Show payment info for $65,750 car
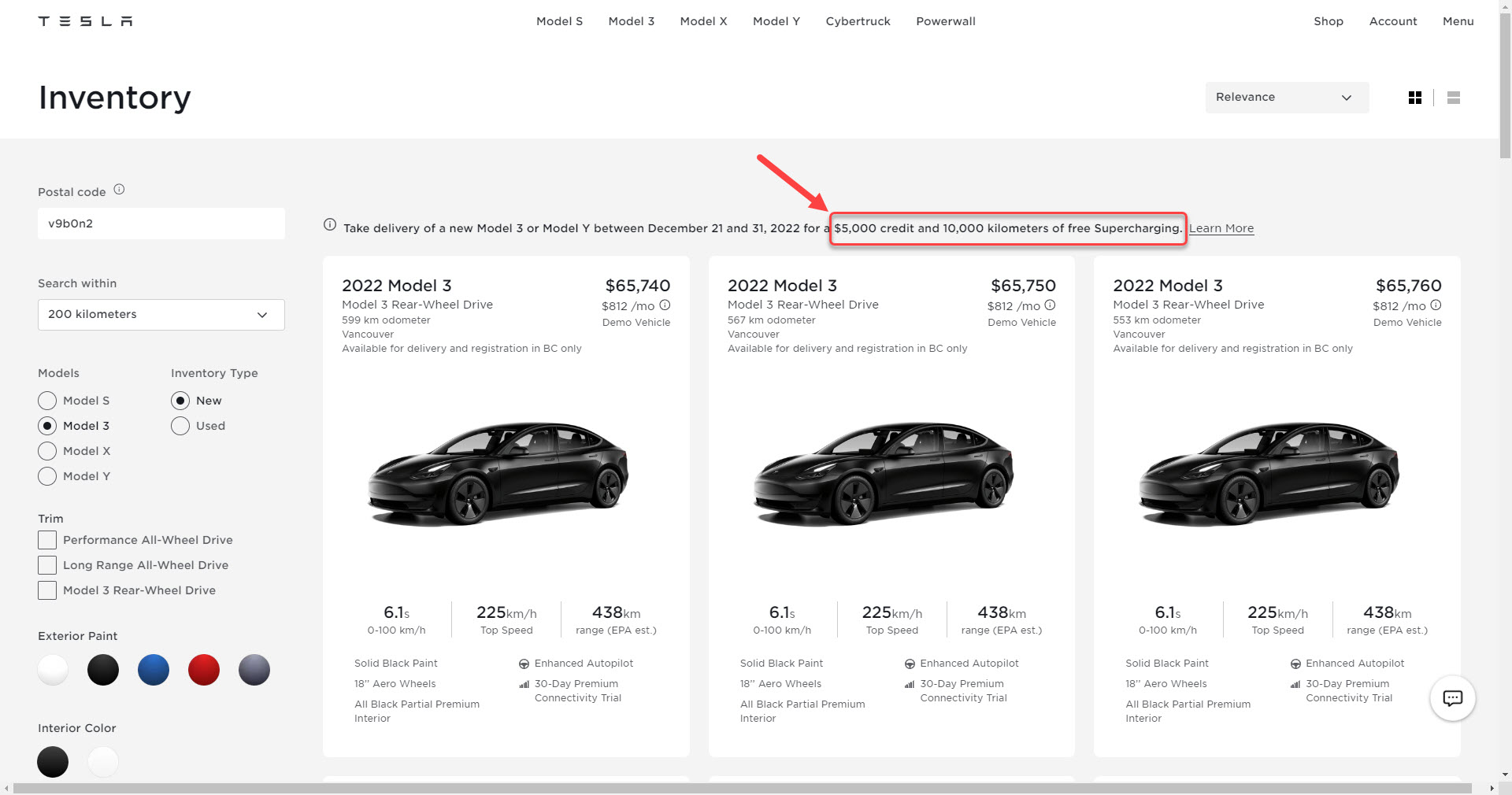 (1050, 305)
